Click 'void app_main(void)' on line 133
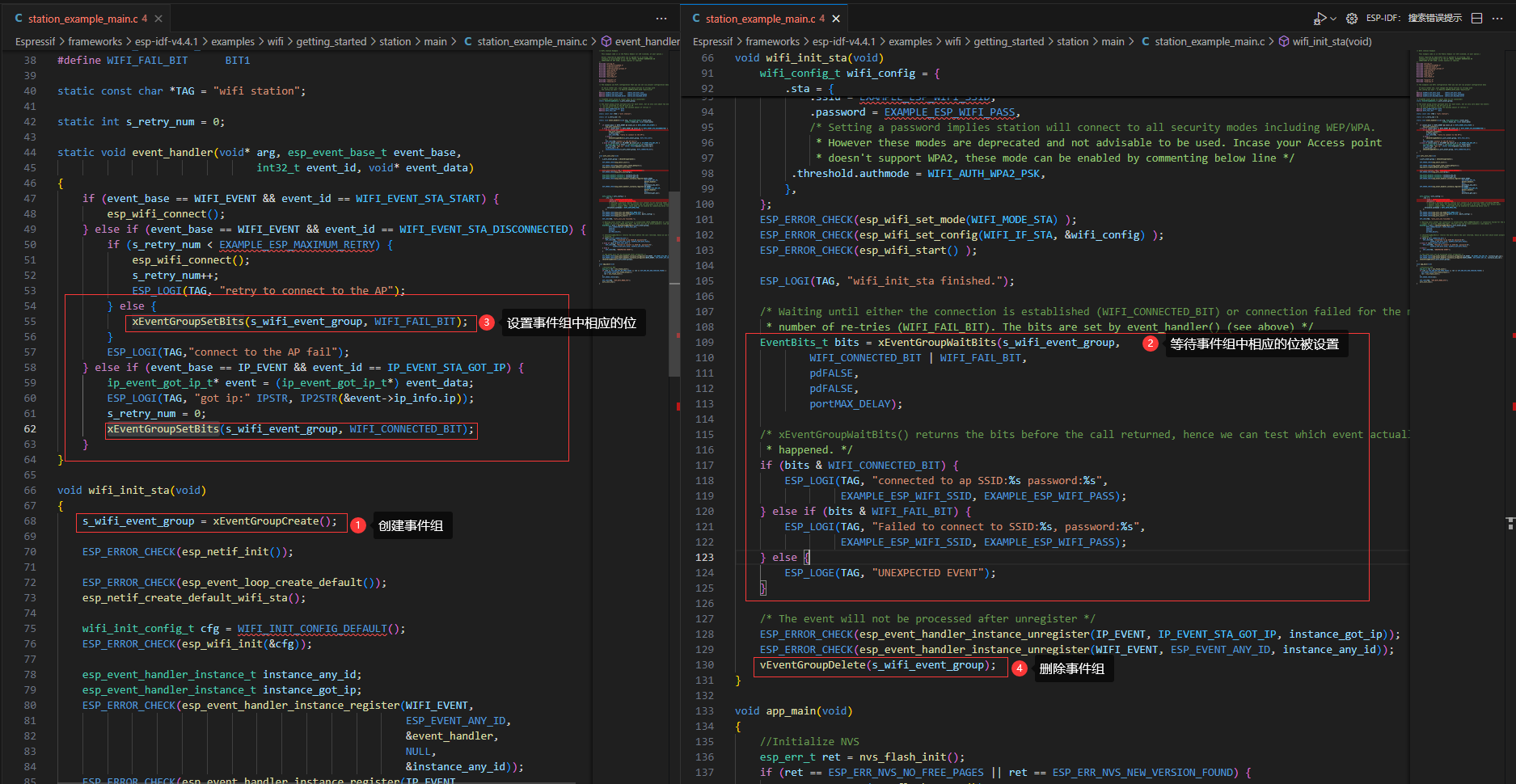The height and width of the screenshot is (784, 1516). pyautogui.click(x=793, y=711)
